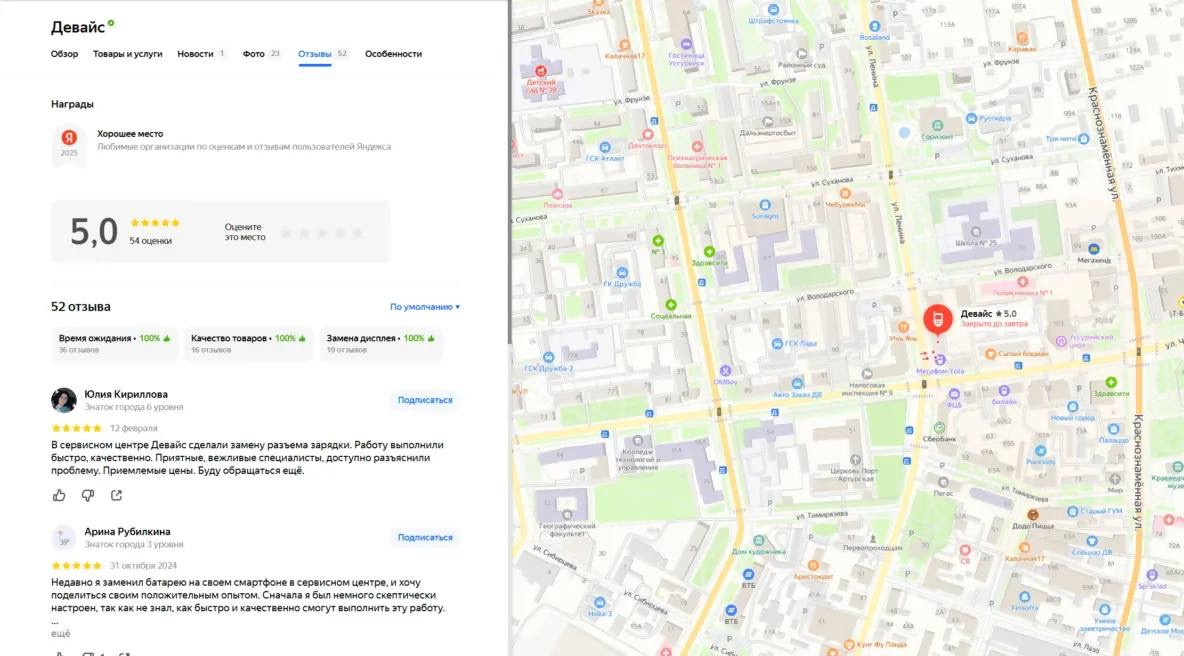This screenshot has height=656, width=1184.
Task: Open the Мегафон-Yota marker
Action: (939, 360)
